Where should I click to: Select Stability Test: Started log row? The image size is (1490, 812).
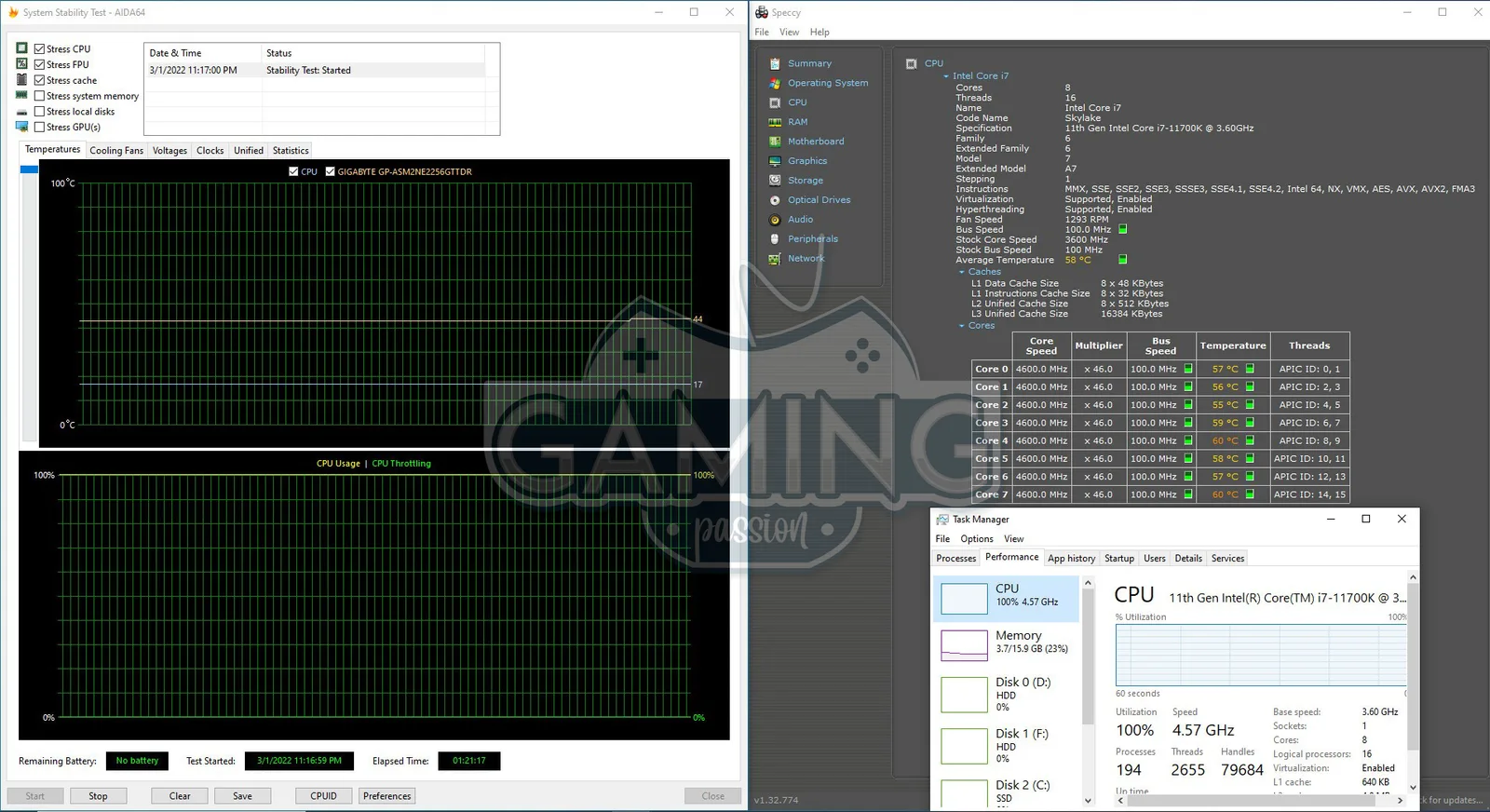(x=317, y=71)
